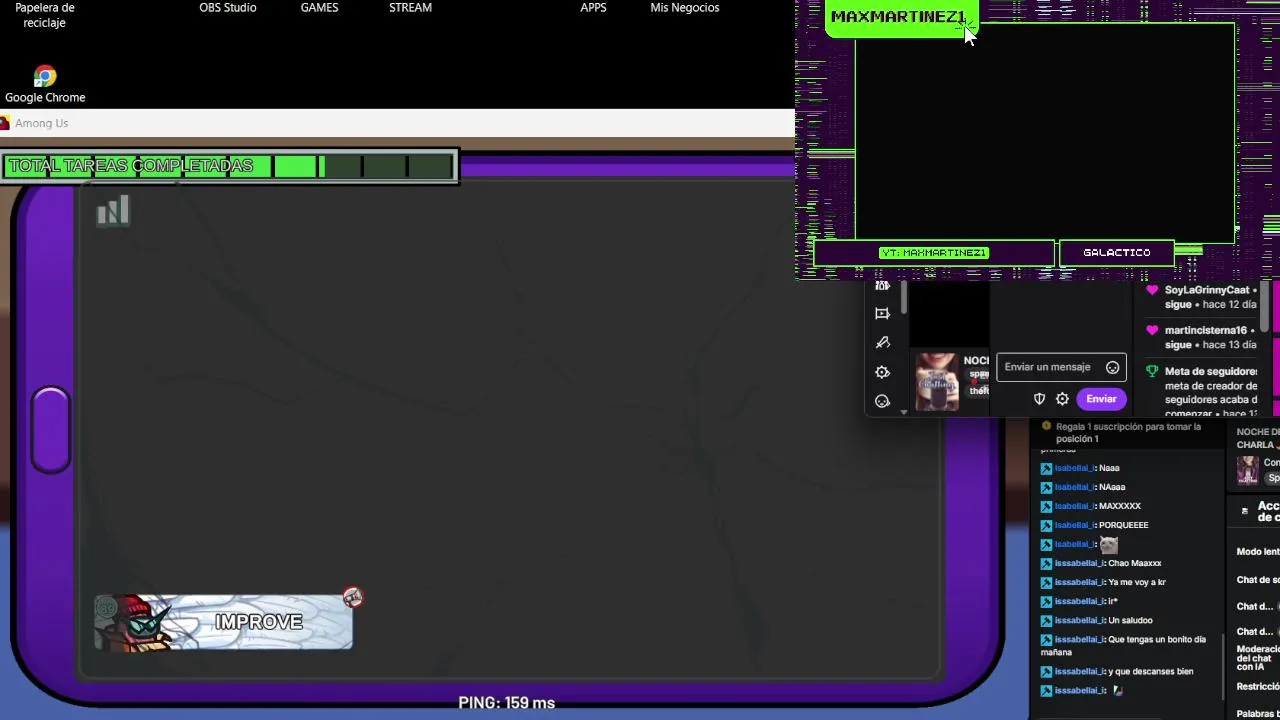Click the connection signal bars icon in Among Us
Screen dimensions: 1280x720
point(113,210)
